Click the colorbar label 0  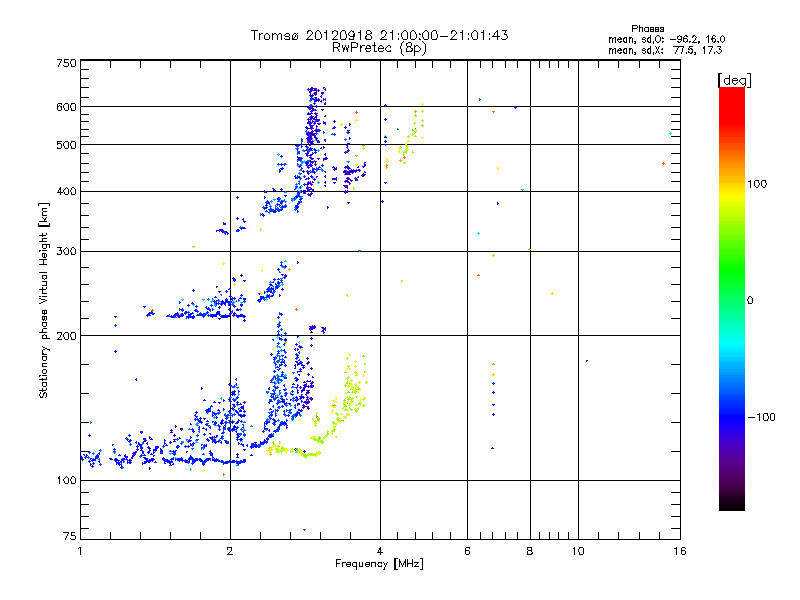(x=749, y=300)
